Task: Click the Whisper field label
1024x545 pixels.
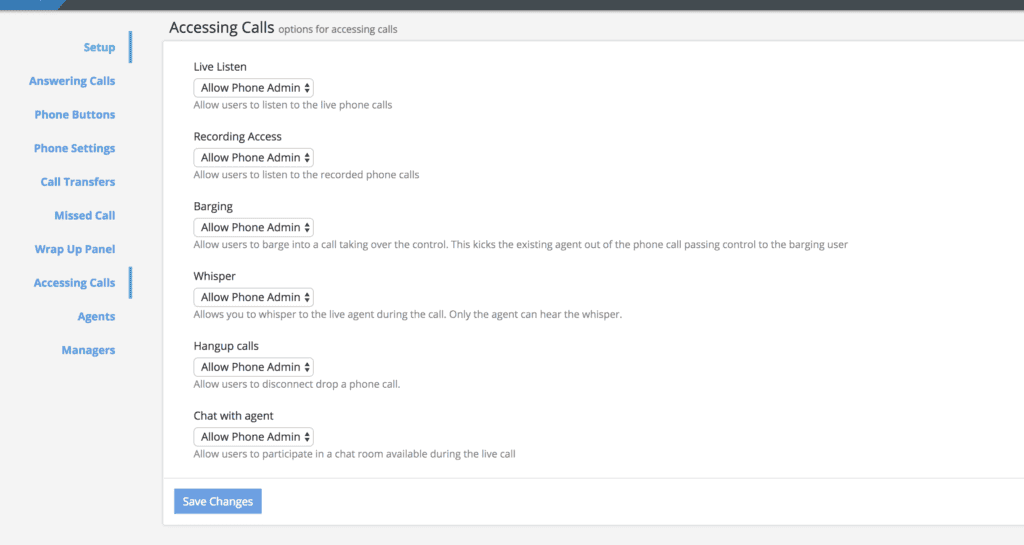Action: 214,276
